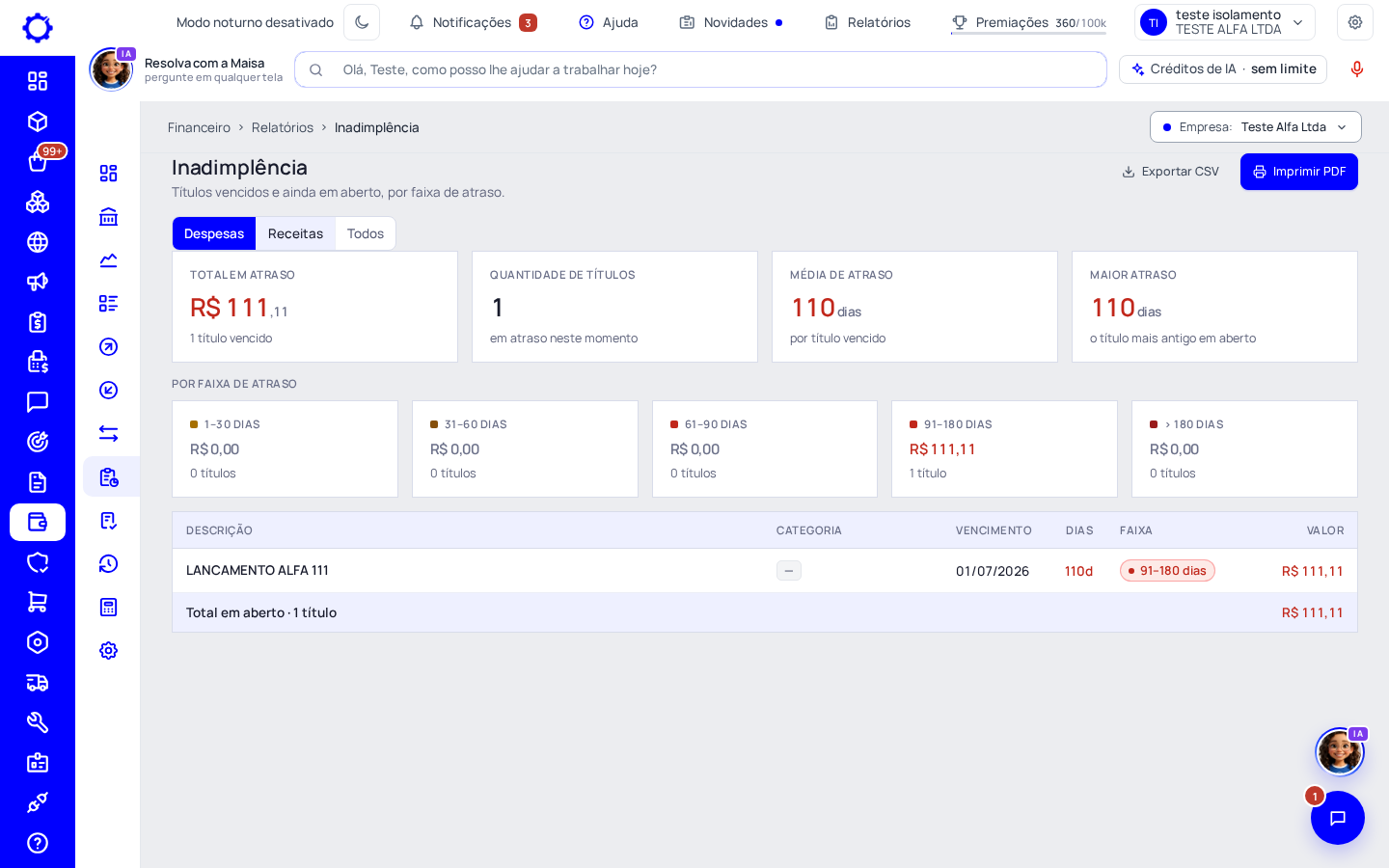This screenshot has height=868, width=1389.
Task: Open the chat bubble icon in blue sidebar
Action: tap(38, 402)
